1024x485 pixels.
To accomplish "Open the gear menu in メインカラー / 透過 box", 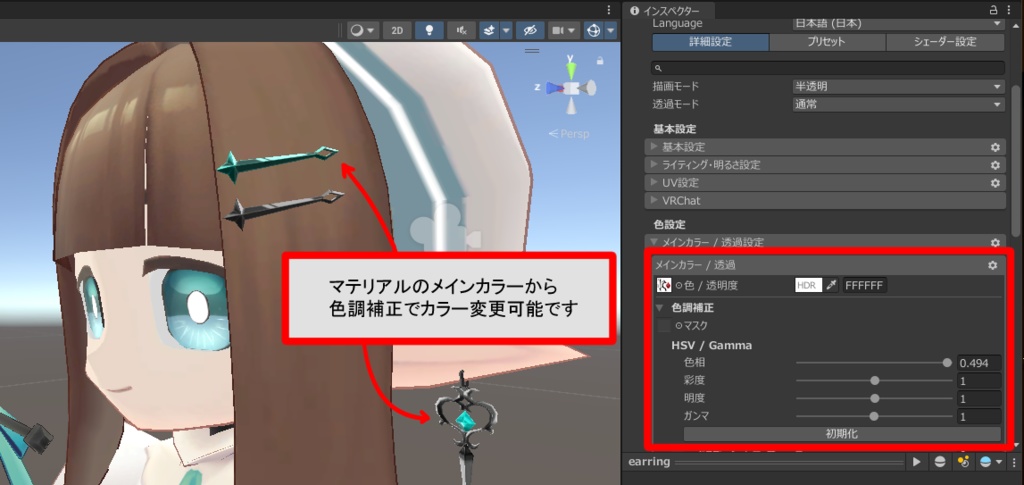I will tap(993, 265).
